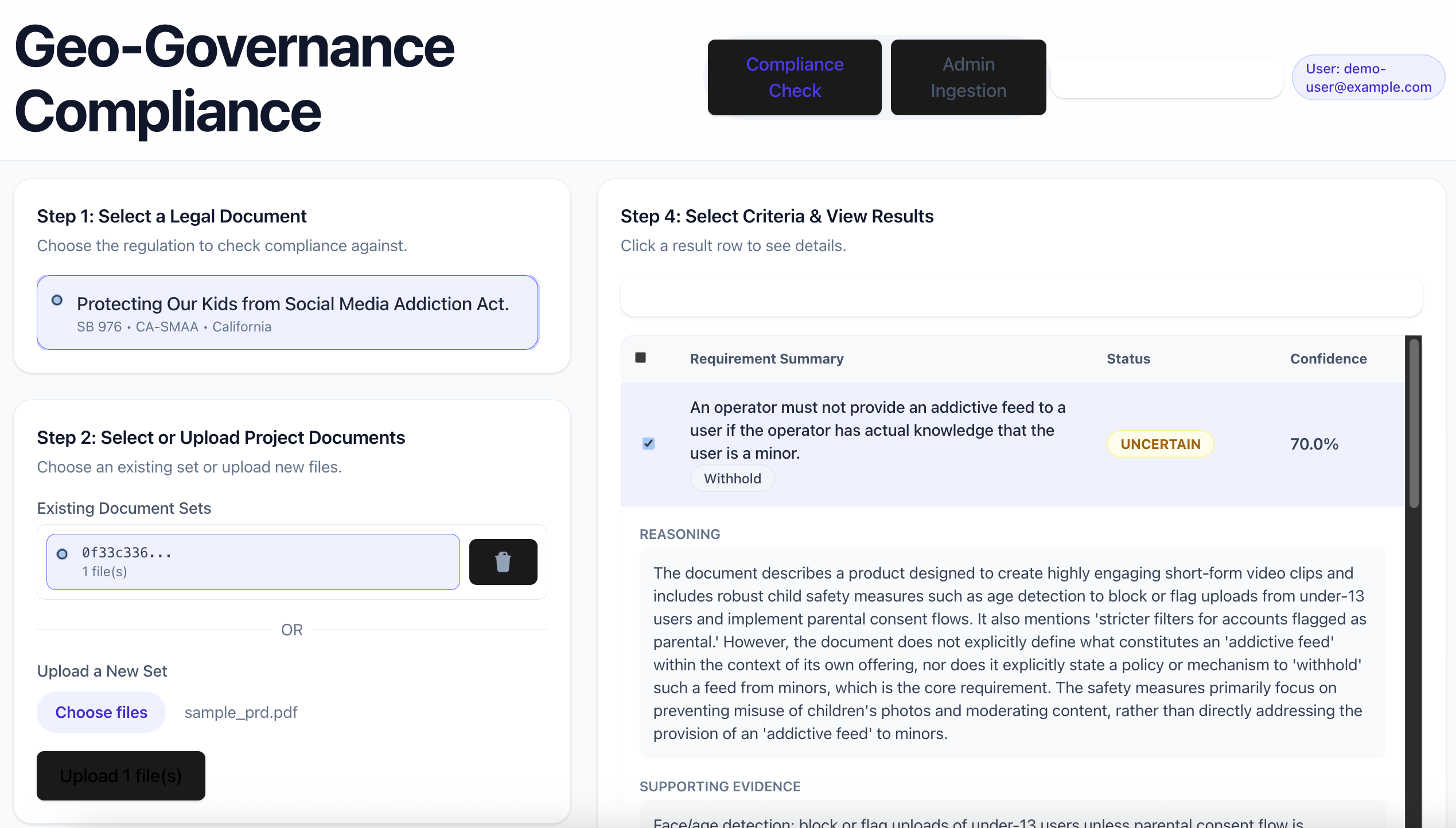The width and height of the screenshot is (1456, 828).
Task: Switch to the Admin Ingestion tab
Action: [968, 77]
